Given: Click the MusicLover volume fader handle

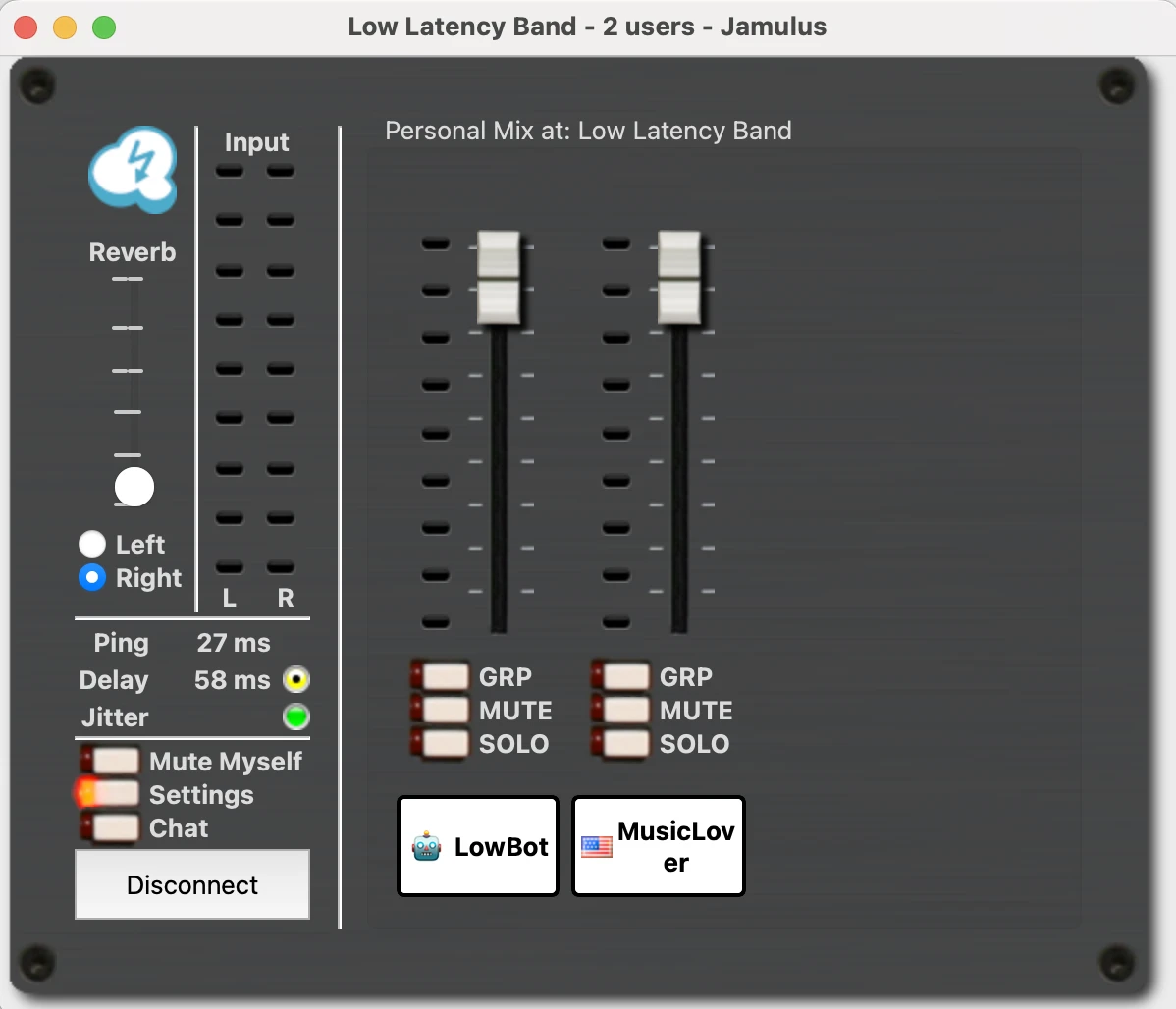Looking at the screenshot, I should pyautogui.click(x=679, y=279).
